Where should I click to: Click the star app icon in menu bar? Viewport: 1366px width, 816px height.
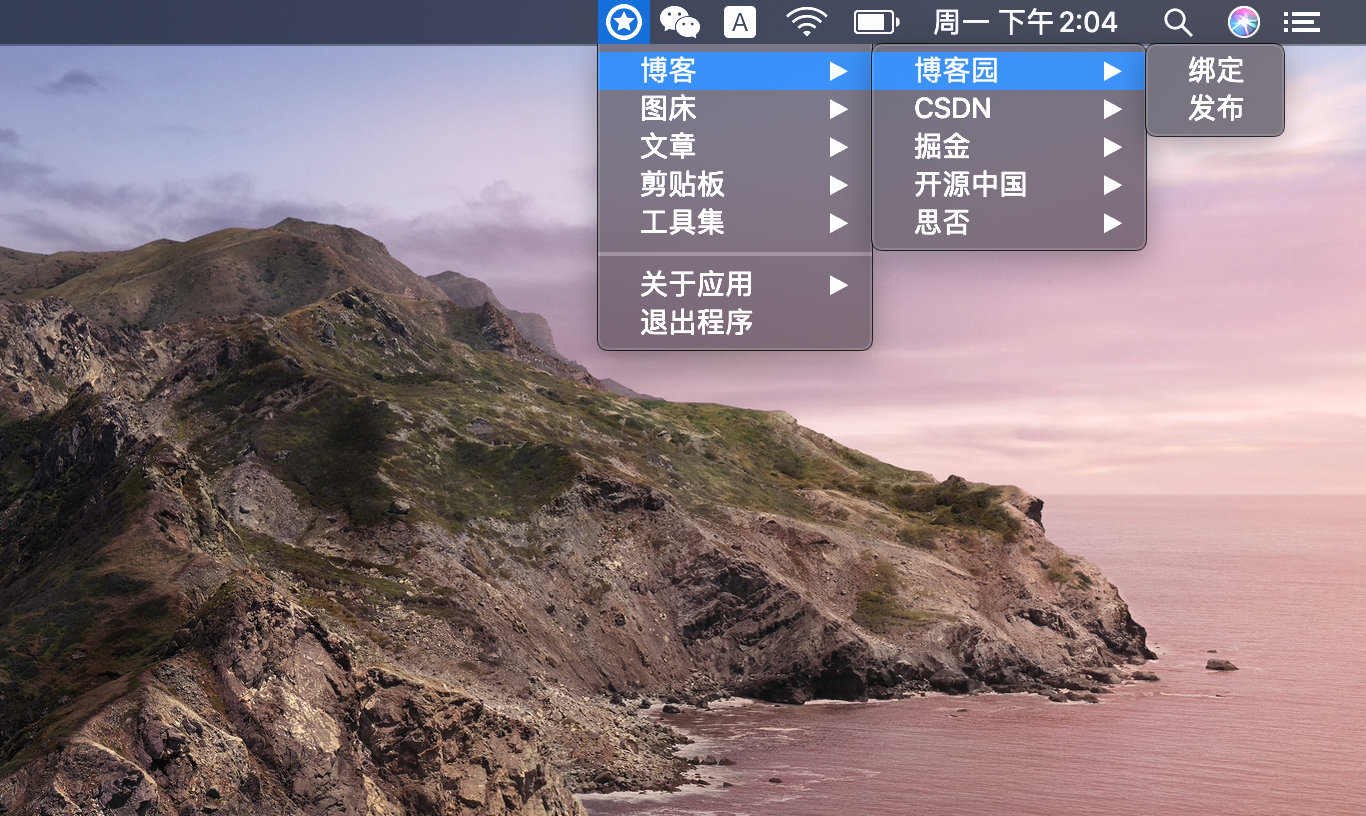(624, 21)
